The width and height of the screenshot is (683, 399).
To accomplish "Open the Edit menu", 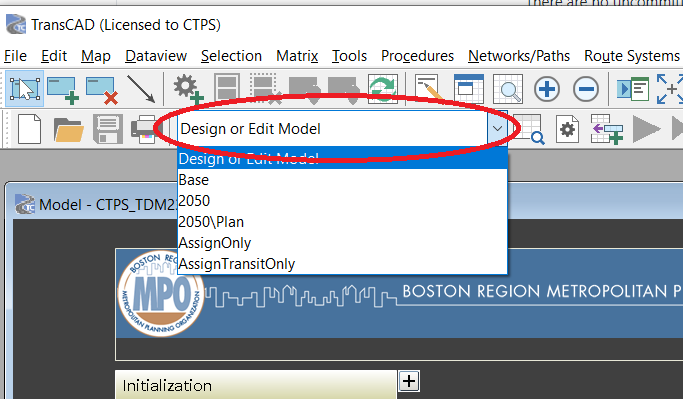I will tap(54, 56).
